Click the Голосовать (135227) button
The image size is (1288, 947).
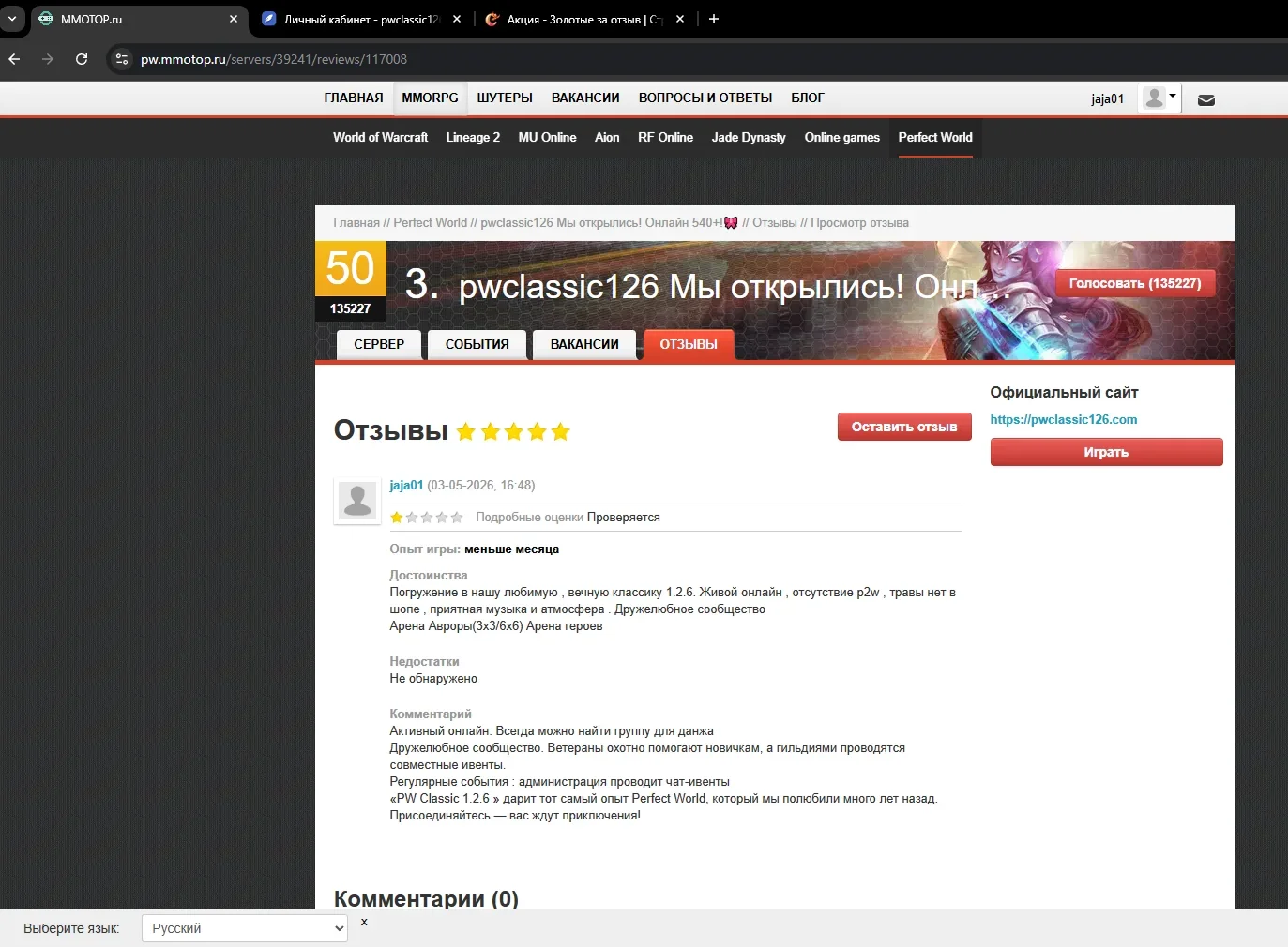1135,283
